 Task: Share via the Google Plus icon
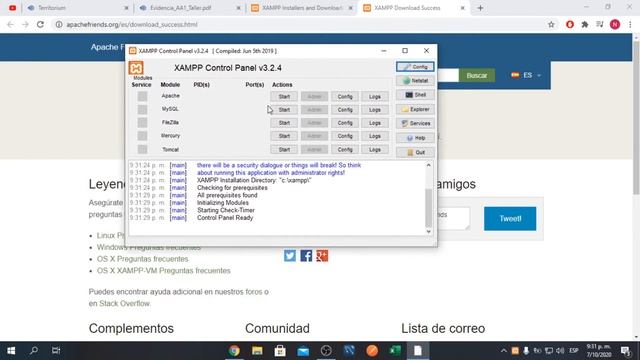[x=322, y=256]
